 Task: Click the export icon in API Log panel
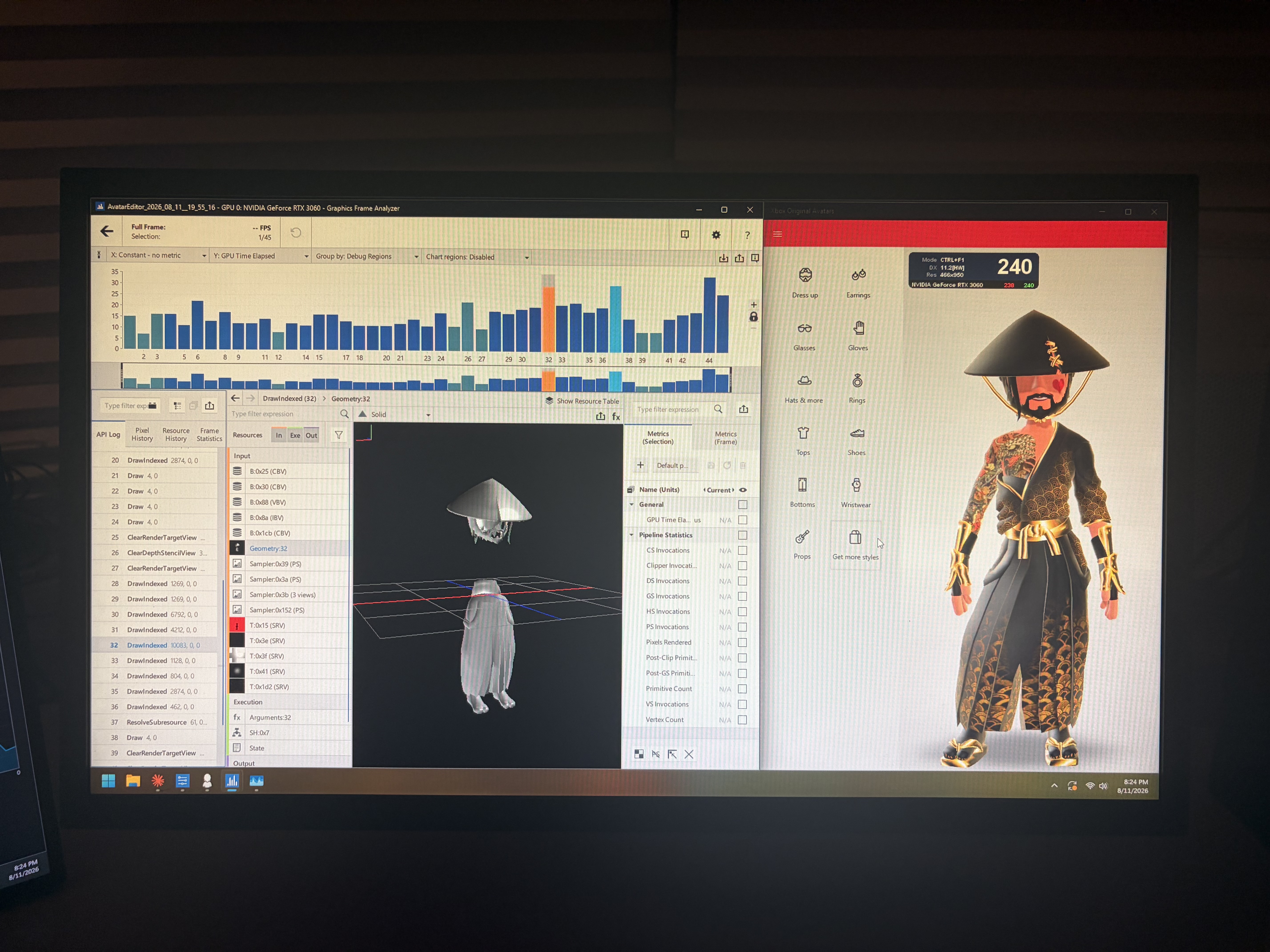210,406
